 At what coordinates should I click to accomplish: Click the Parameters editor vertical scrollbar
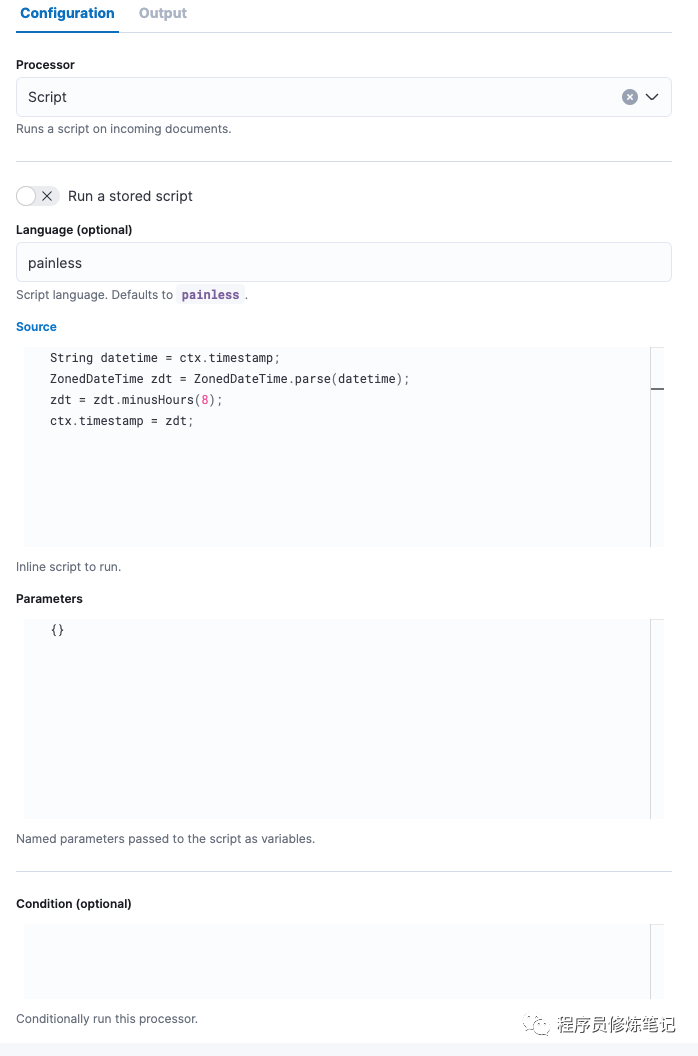[657, 719]
